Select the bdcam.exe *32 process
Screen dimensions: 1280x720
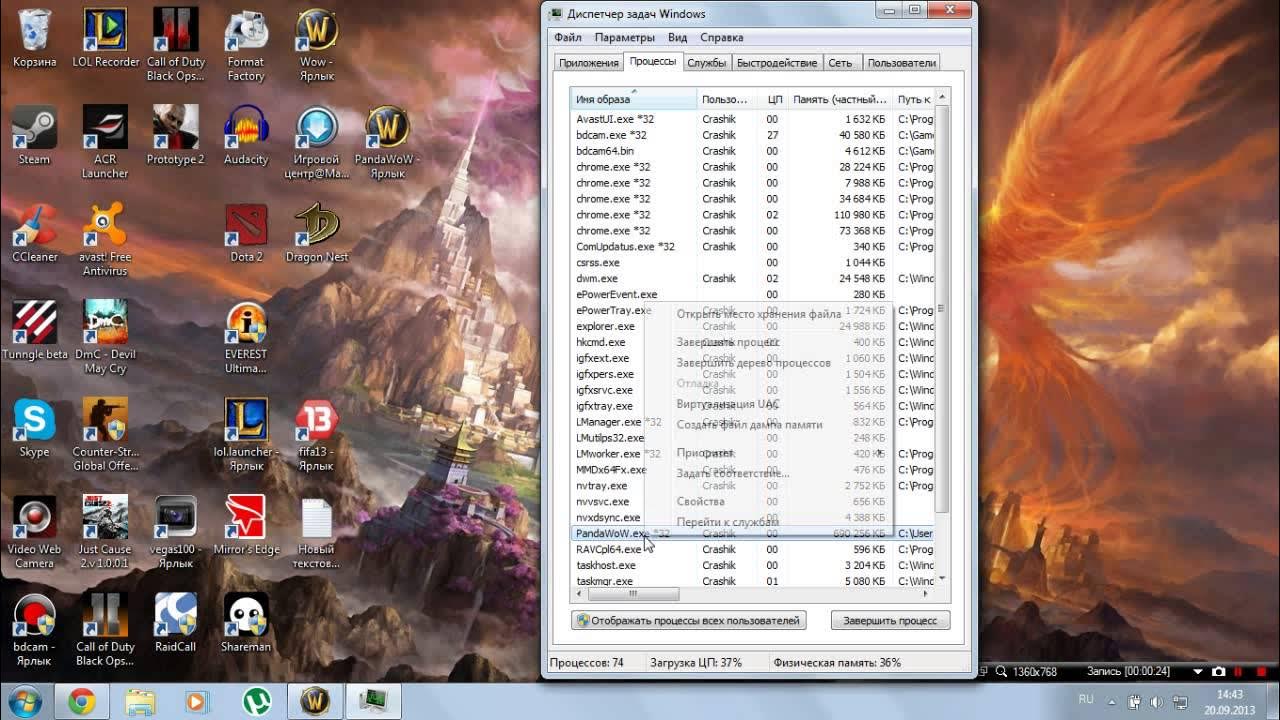[x=752, y=135]
